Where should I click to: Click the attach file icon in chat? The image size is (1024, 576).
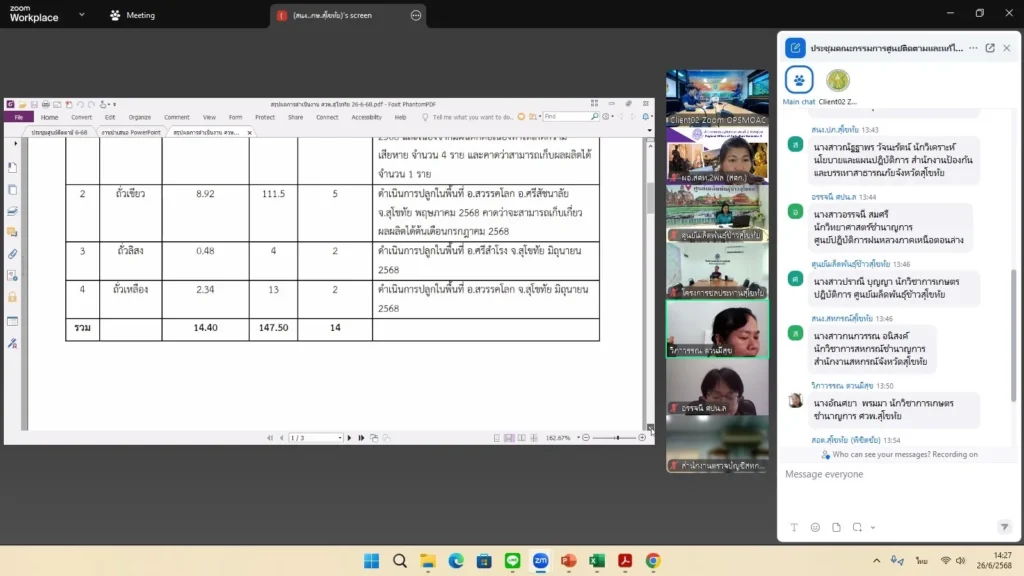[836, 528]
